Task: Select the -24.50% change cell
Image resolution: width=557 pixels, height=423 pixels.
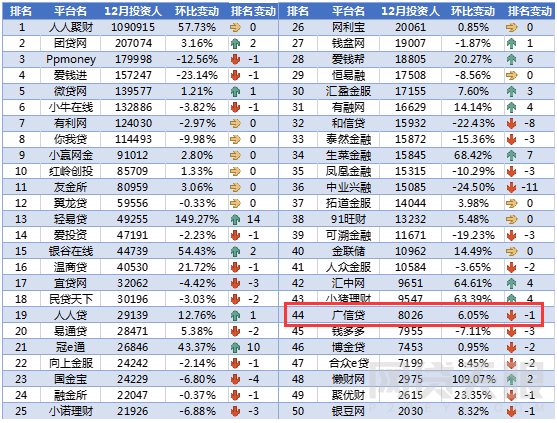Action: [x=473, y=187]
